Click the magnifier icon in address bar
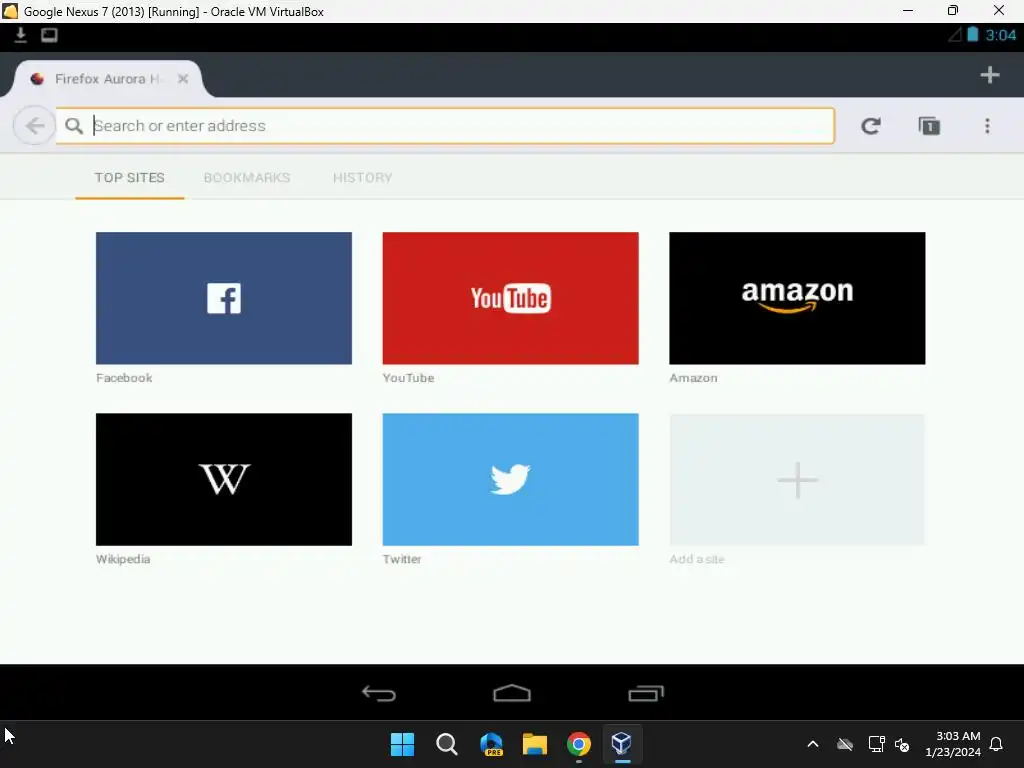Image resolution: width=1024 pixels, height=768 pixels. click(x=74, y=125)
